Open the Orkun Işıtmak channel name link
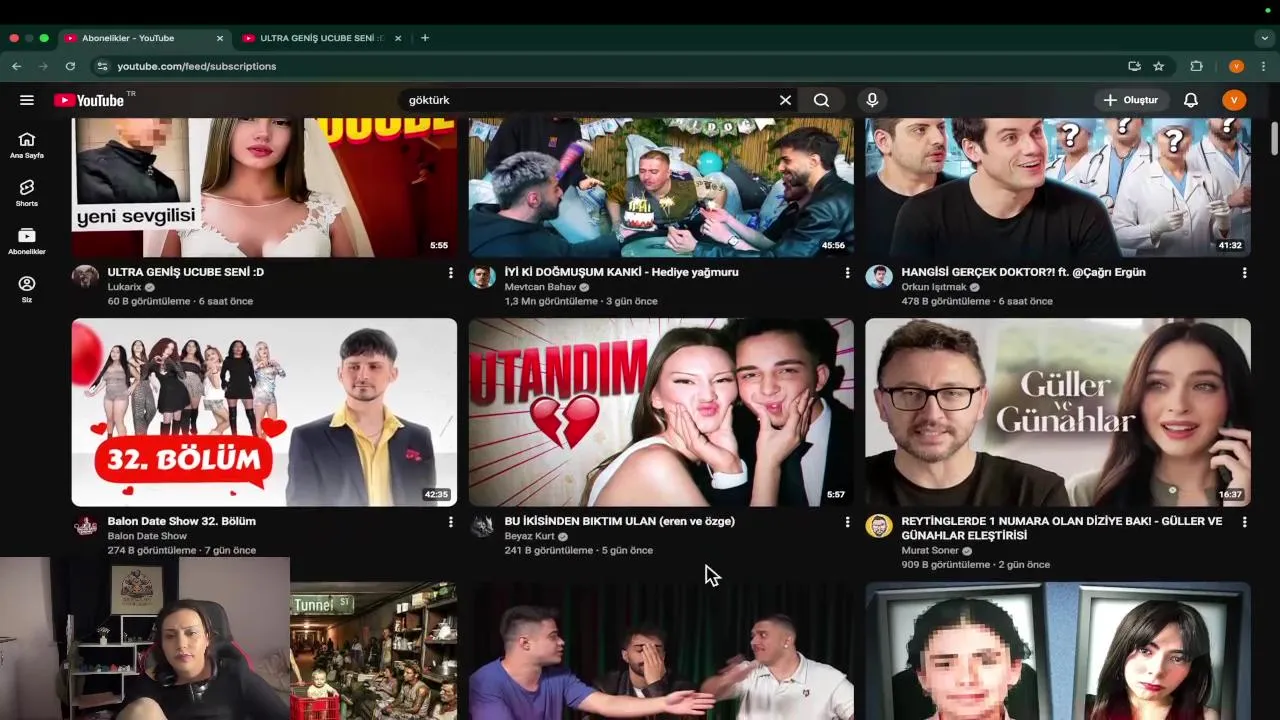Screen dimensions: 1280x720 934,287
